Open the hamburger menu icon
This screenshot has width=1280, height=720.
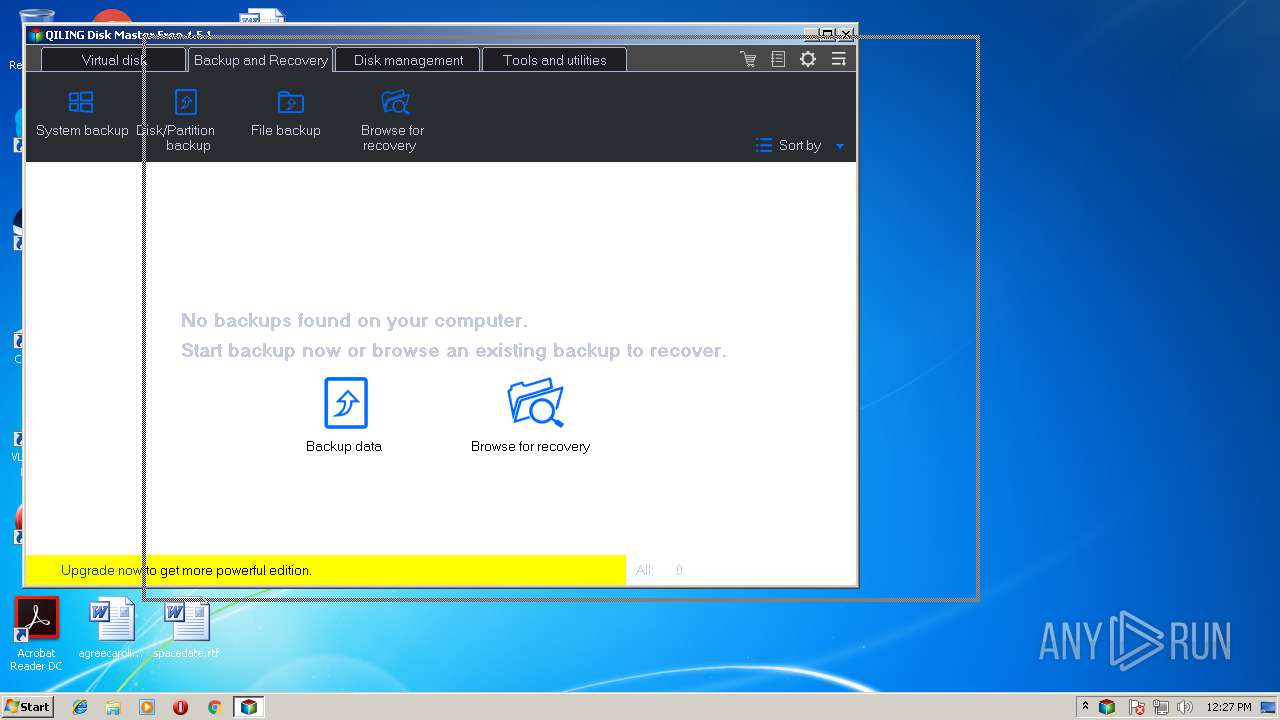[839, 59]
